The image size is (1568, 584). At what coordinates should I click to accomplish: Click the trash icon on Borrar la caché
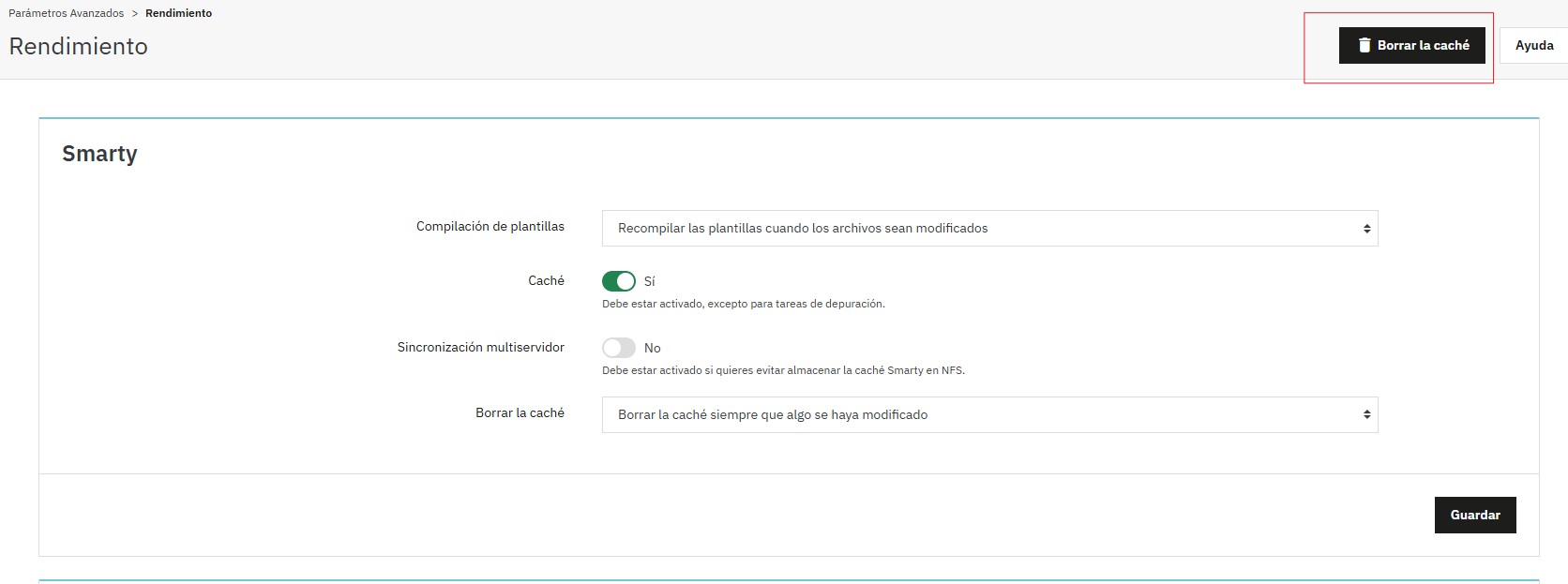coord(1364,45)
